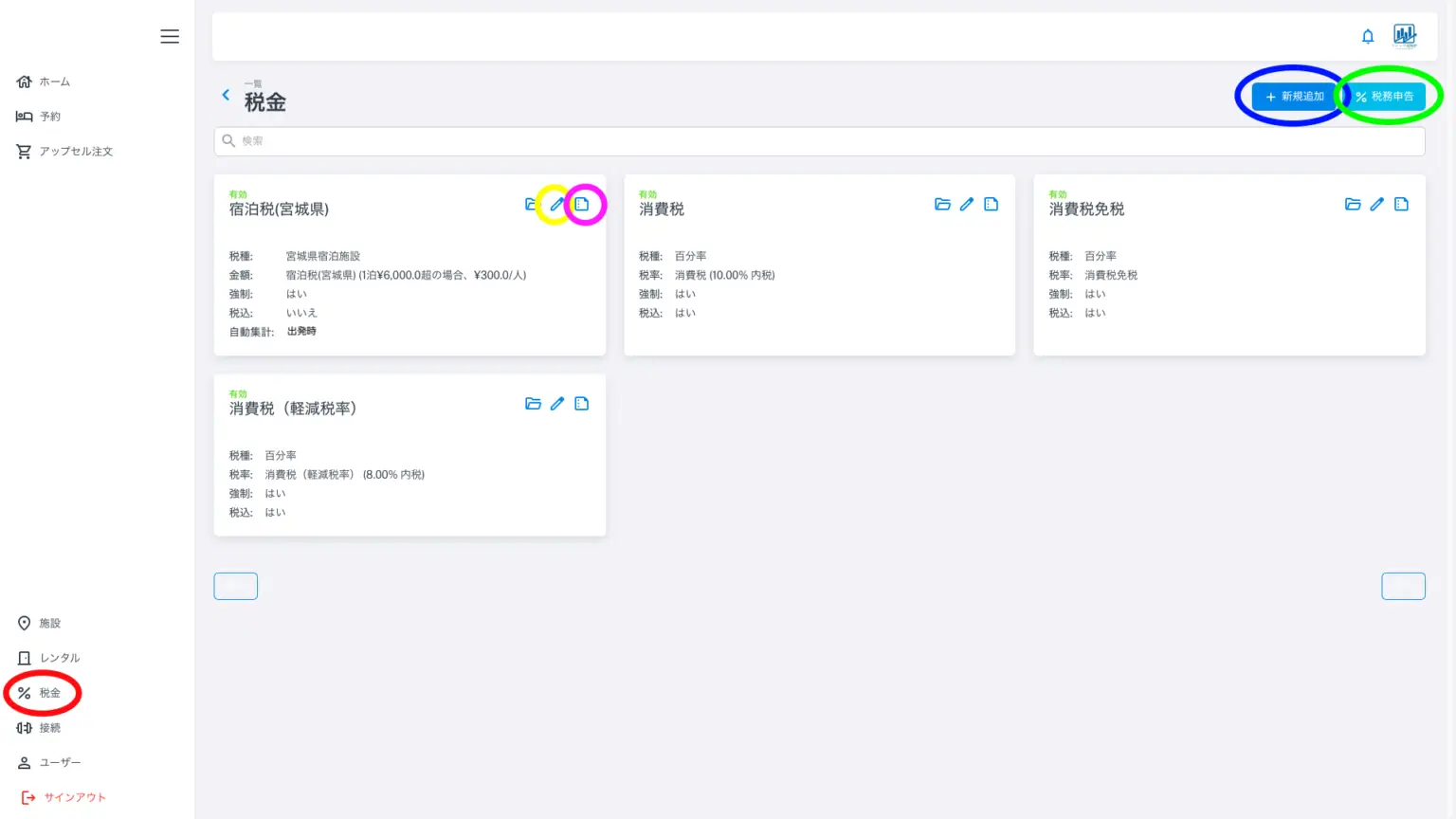Navigate to ホーム in the sidebar
This screenshot has width=1456, height=819.
click(x=54, y=82)
